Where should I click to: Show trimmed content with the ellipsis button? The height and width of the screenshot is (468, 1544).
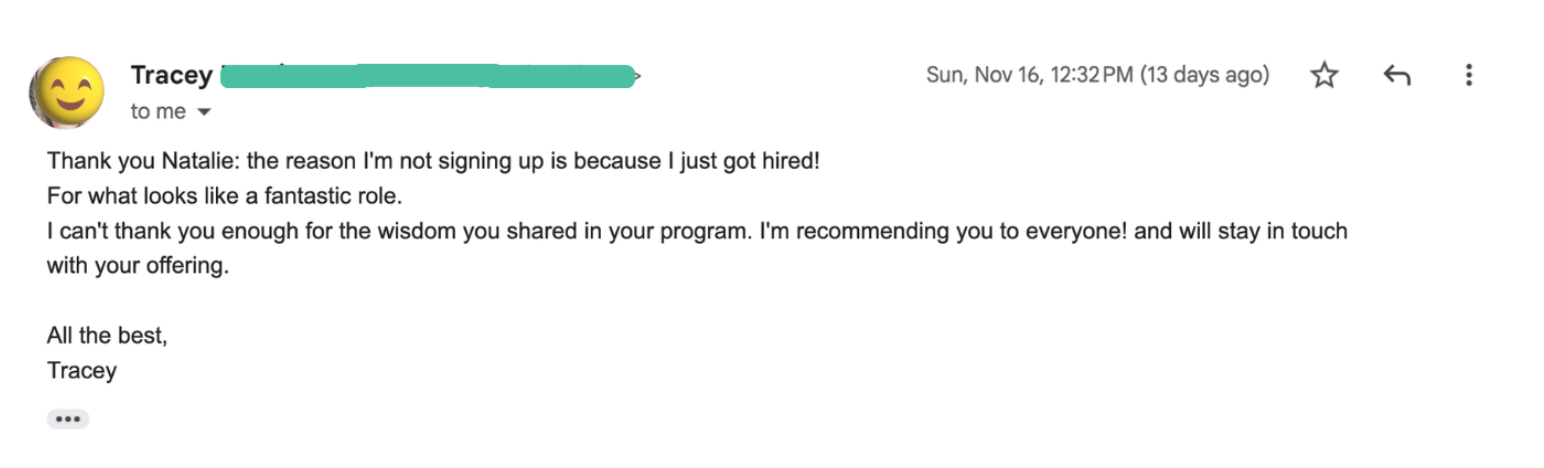(x=68, y=419)
